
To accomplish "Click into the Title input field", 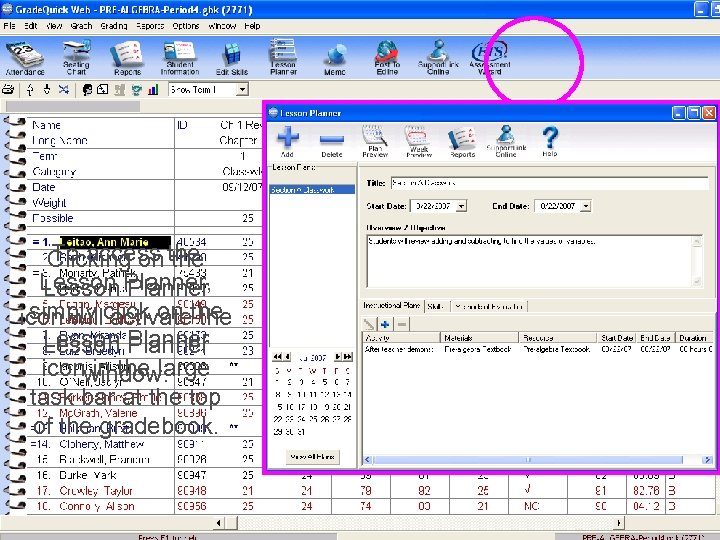I will 550,183.
